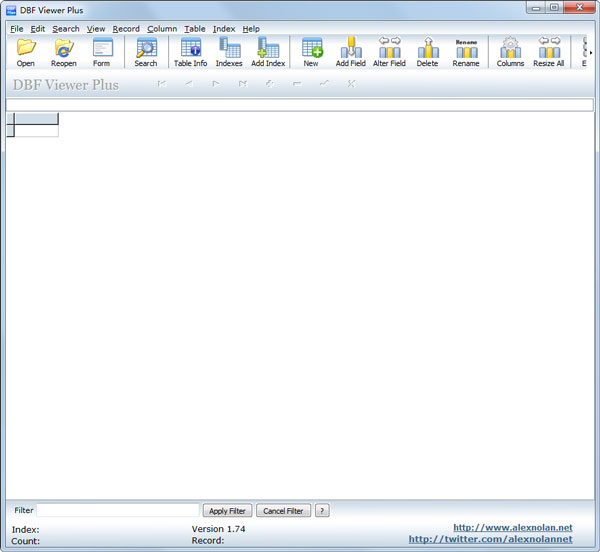600x552 pixels.
Task: Click the Search toolbar icon
Action: [x=146, y=52]
